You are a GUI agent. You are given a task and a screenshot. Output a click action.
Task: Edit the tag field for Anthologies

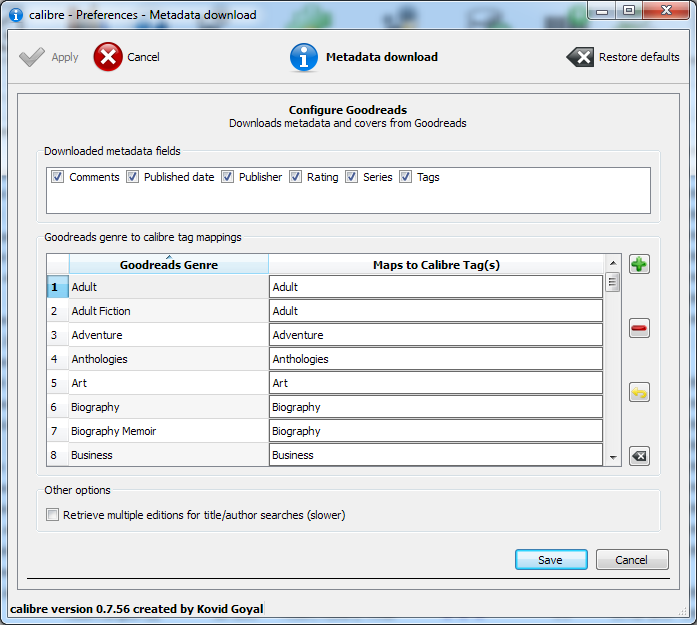[436, 359]
